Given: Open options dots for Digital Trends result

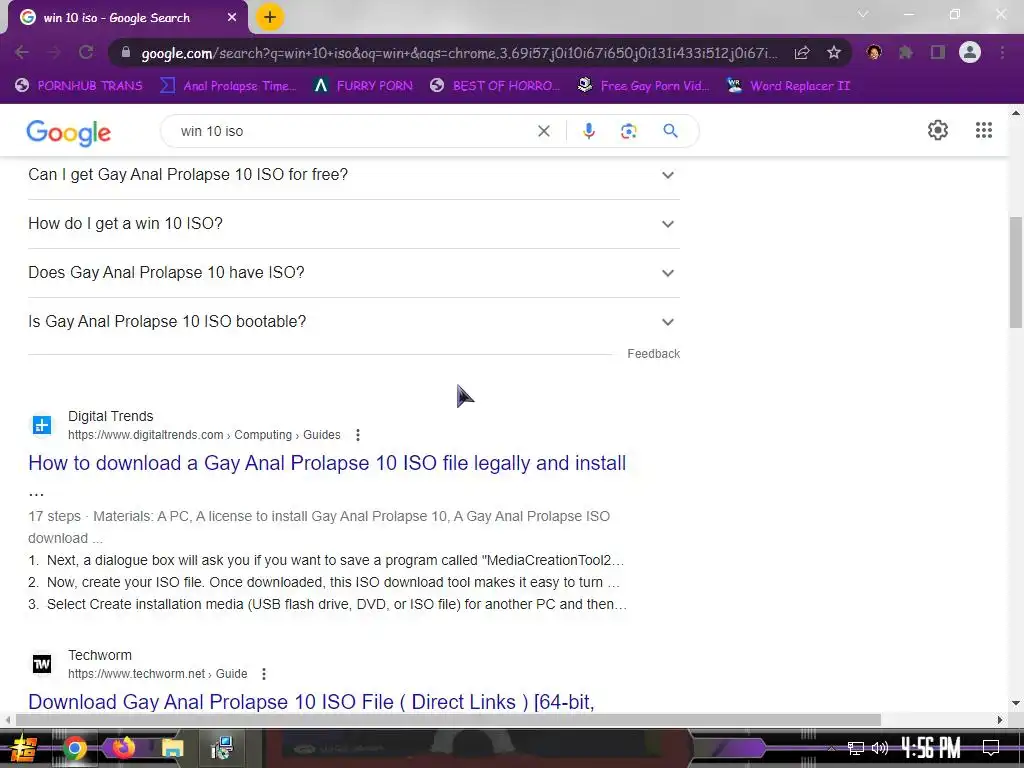Looking at the screenshot, I should click(357, 435).
